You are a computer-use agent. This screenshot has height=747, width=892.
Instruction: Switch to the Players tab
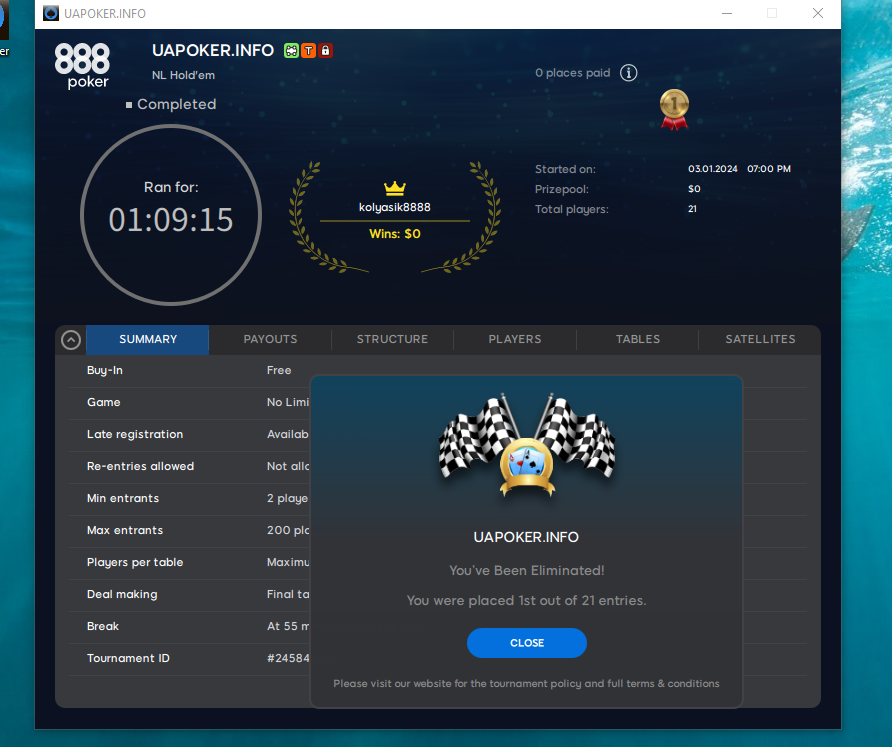515,340
